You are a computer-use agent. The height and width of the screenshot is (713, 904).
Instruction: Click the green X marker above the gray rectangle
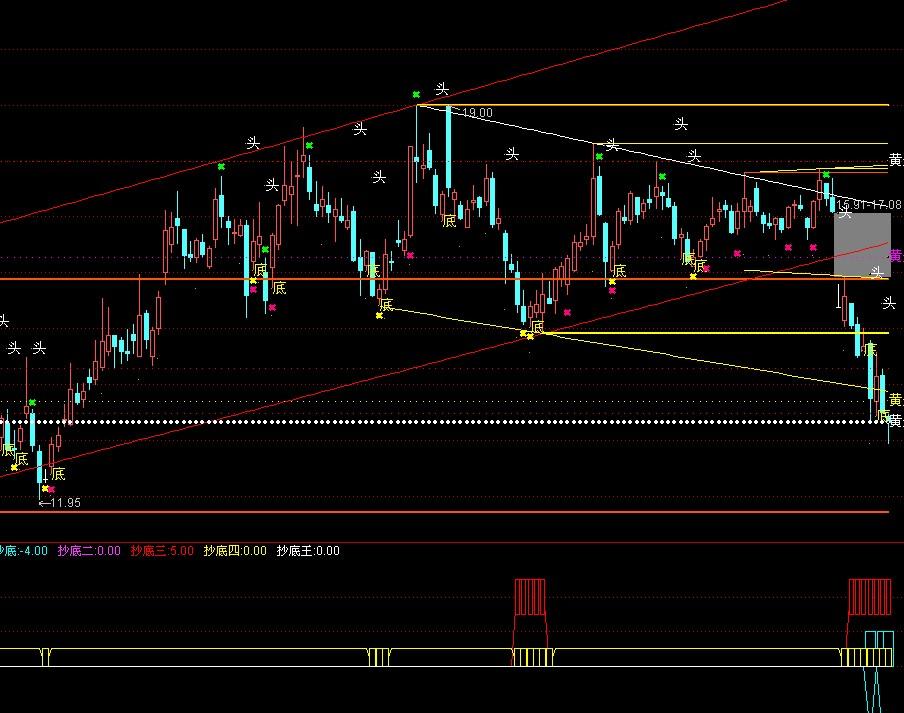pyautogui.click(x=826, y=175)
